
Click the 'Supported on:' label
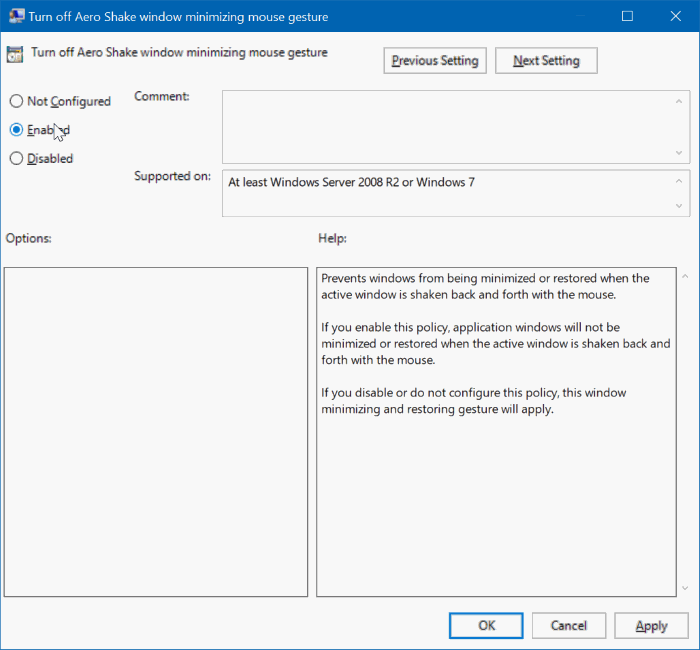pos(173,176)
